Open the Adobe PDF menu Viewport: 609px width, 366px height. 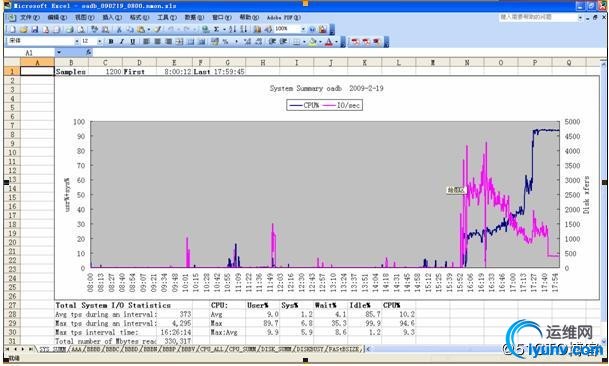click(x=284, y=17)
